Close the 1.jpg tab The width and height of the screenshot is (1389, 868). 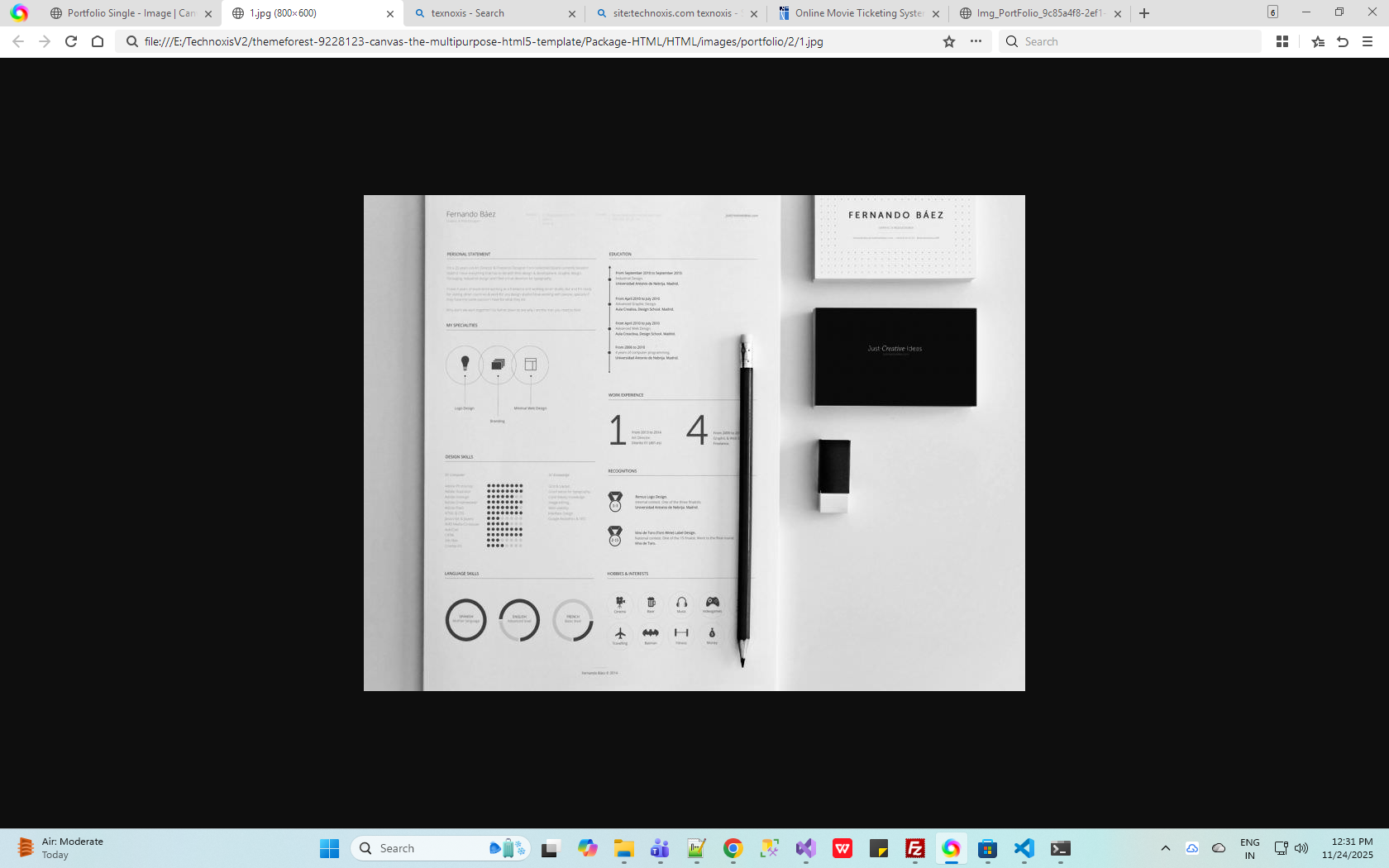pyautogui.click(x=390, y=14)
